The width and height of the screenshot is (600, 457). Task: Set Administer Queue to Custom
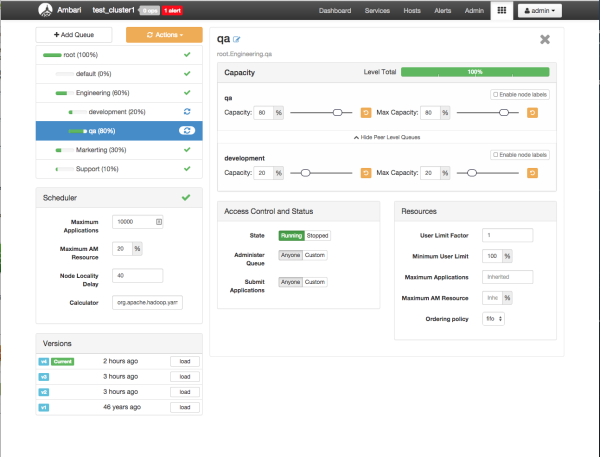pos(315,255)
